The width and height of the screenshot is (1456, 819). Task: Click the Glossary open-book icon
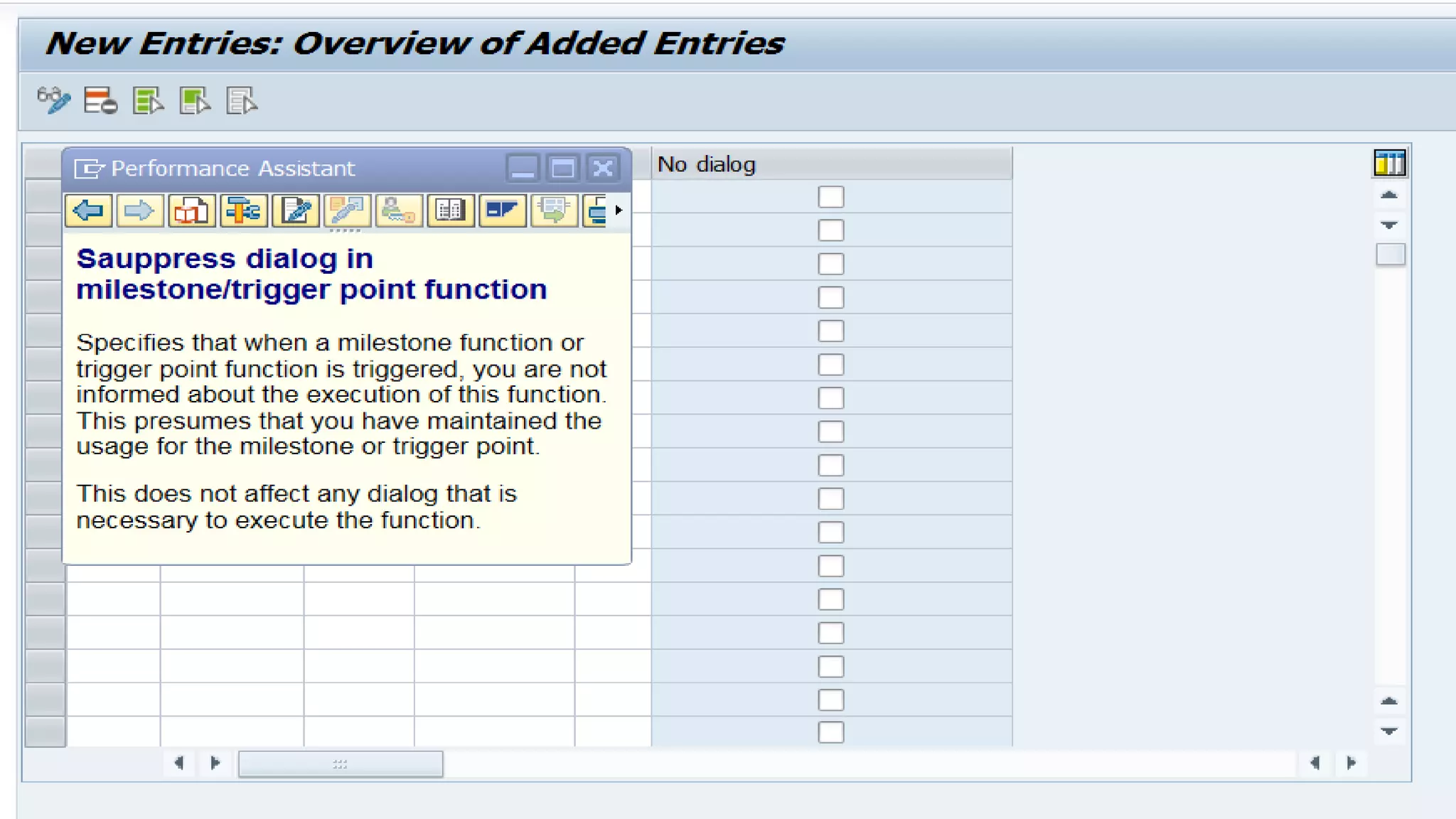(450, 210)
